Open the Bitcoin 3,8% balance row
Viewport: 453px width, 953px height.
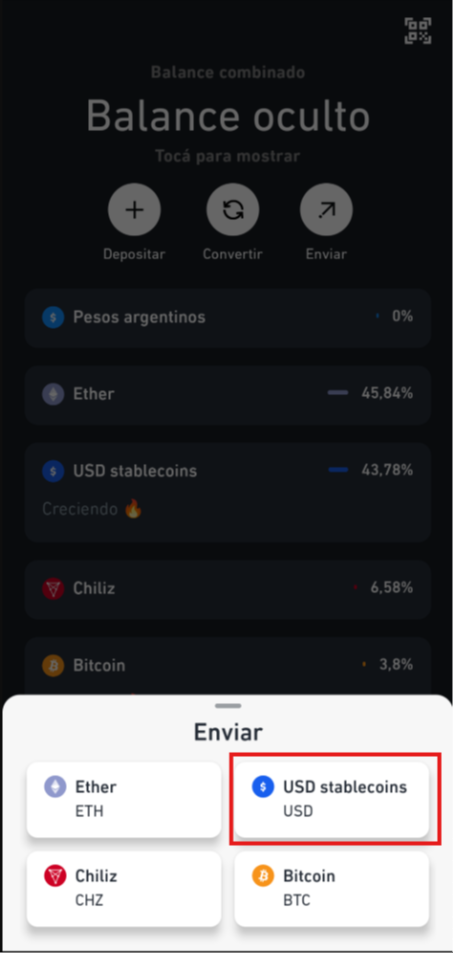tap(228, 666)
